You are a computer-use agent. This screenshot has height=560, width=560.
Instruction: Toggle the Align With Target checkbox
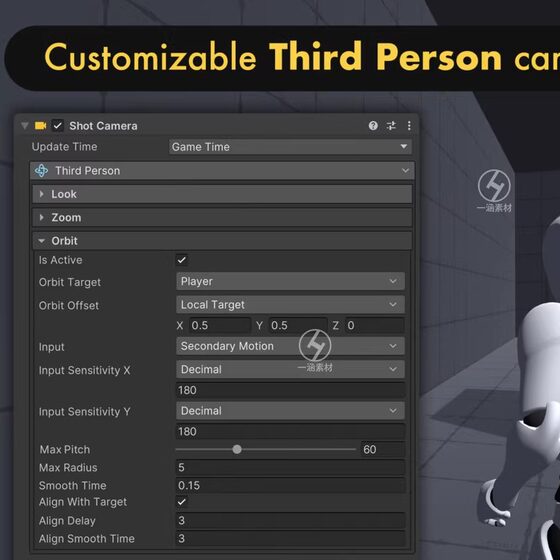181,502
